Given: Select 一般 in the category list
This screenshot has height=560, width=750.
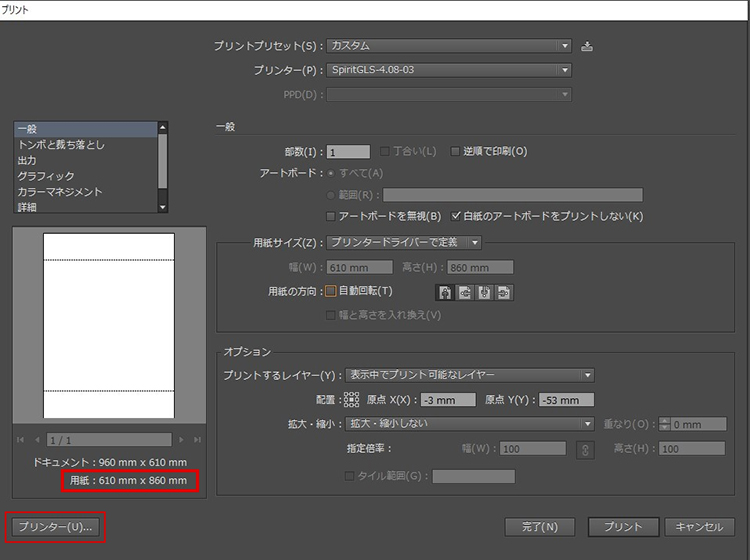Looking at the screenshot, I should coord(86,129).
